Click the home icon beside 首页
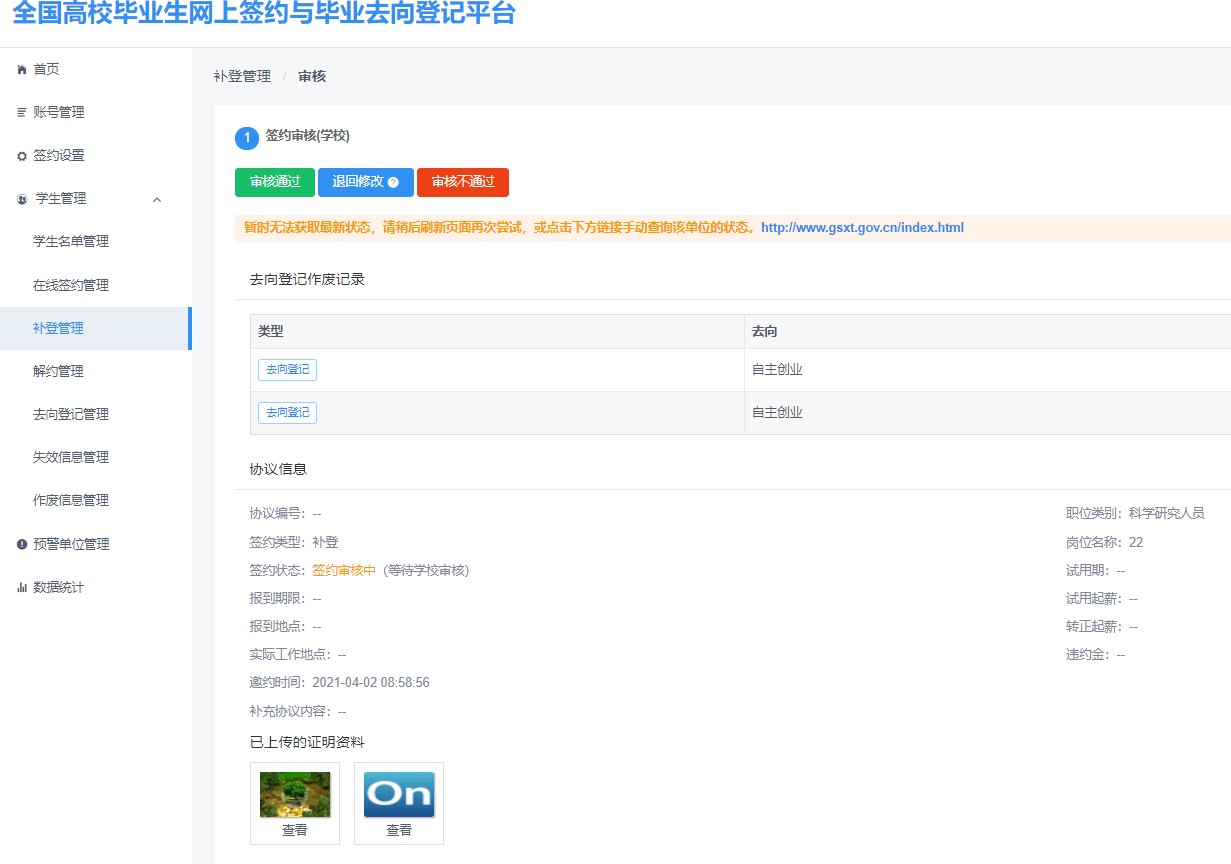This screenshot has height=864, width=1231. coord(22,70)
